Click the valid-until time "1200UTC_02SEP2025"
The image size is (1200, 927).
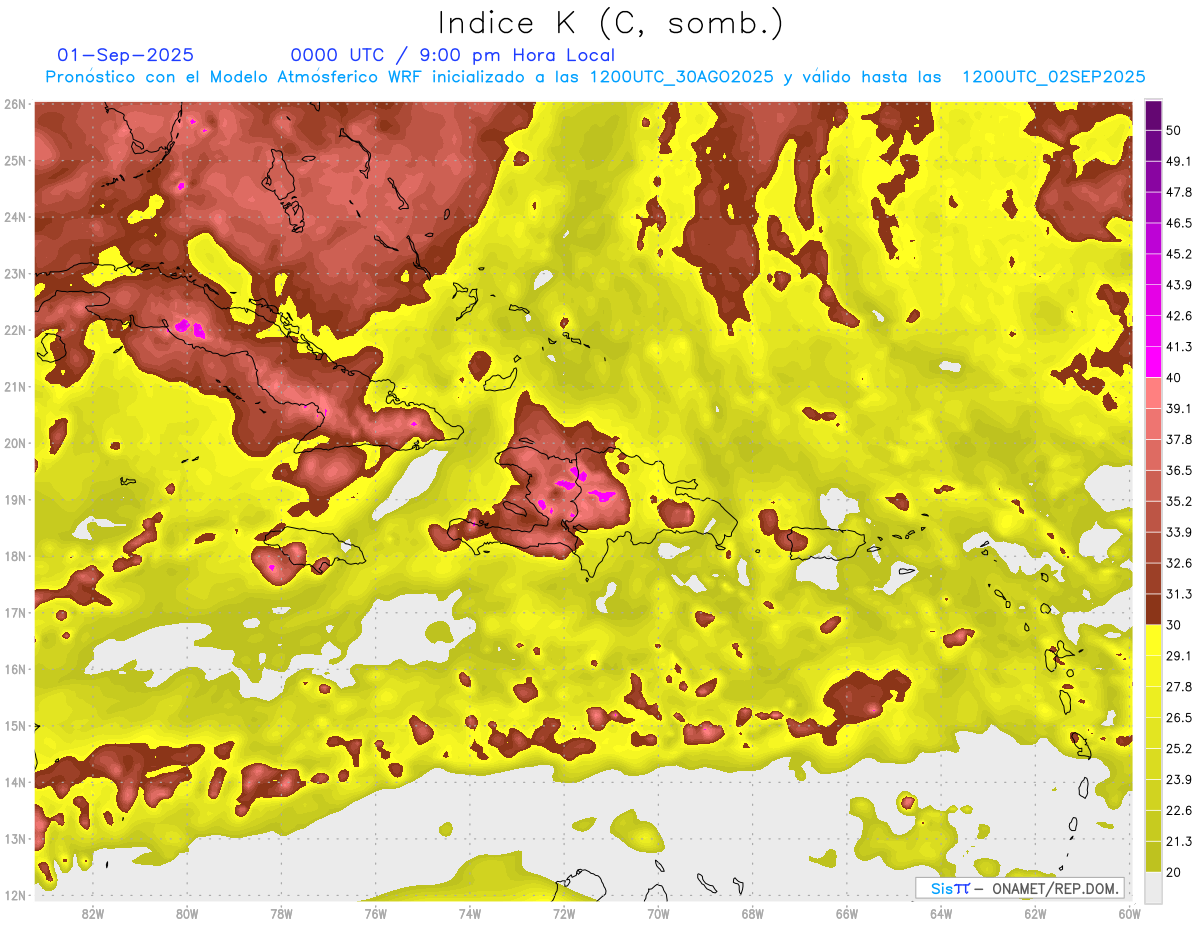pos(1053,77)
